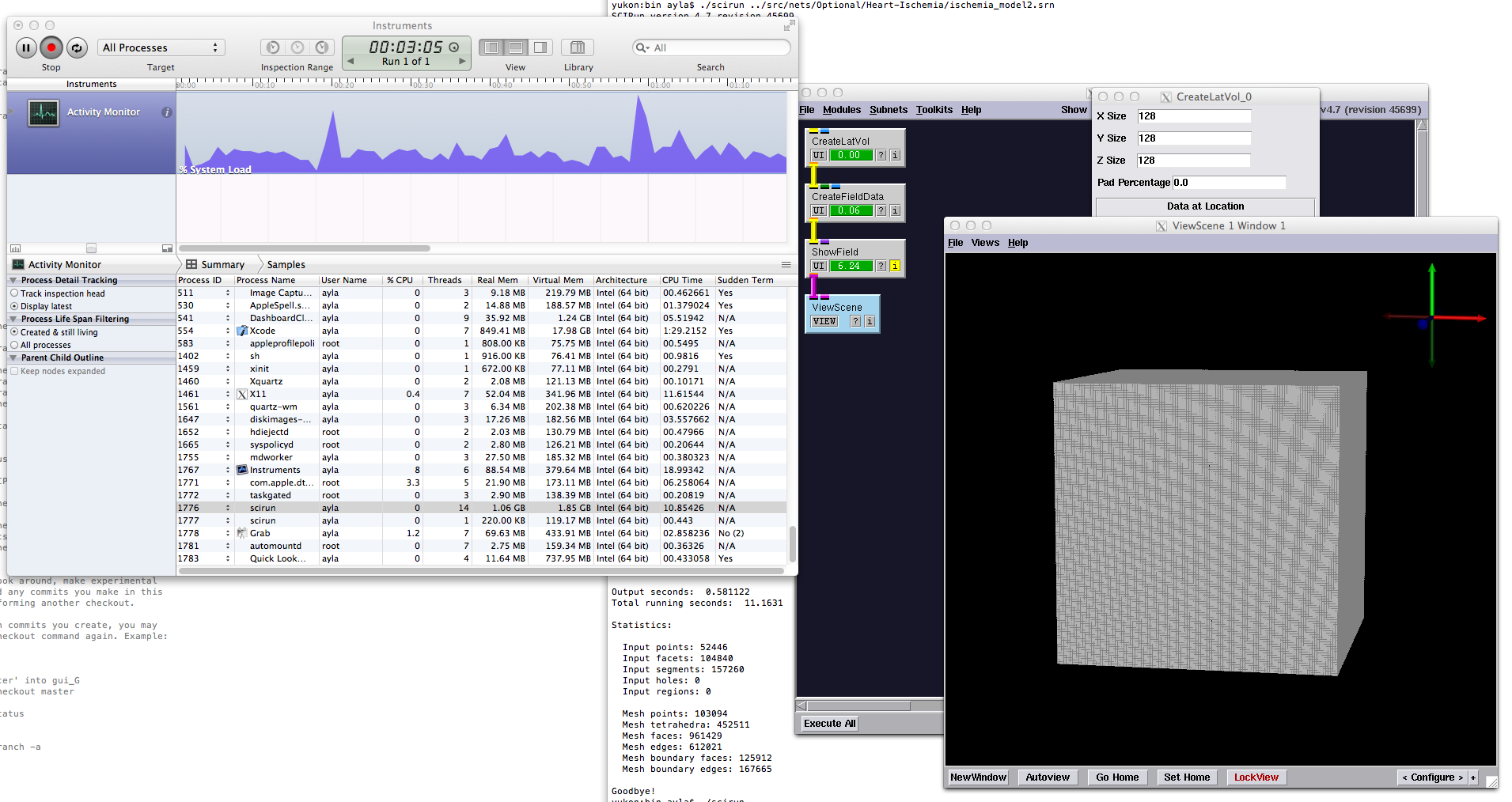The width and height of the screenshot is (1512, 802).
Task: Click the scirun 1776 row action arrows
Action: point(228,508)
